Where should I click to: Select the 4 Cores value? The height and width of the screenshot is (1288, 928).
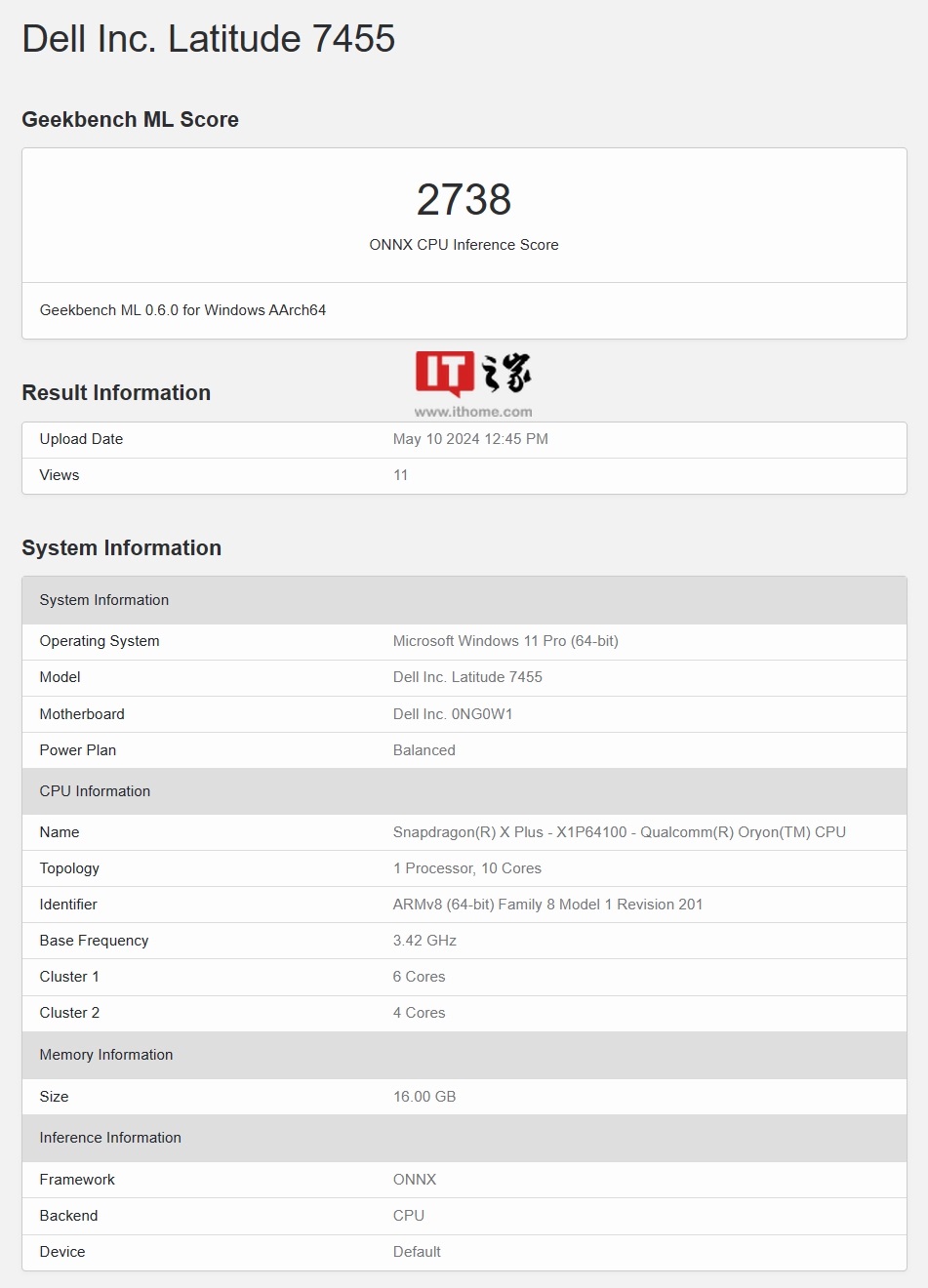pyautogui.click(x=420, y=1013)
